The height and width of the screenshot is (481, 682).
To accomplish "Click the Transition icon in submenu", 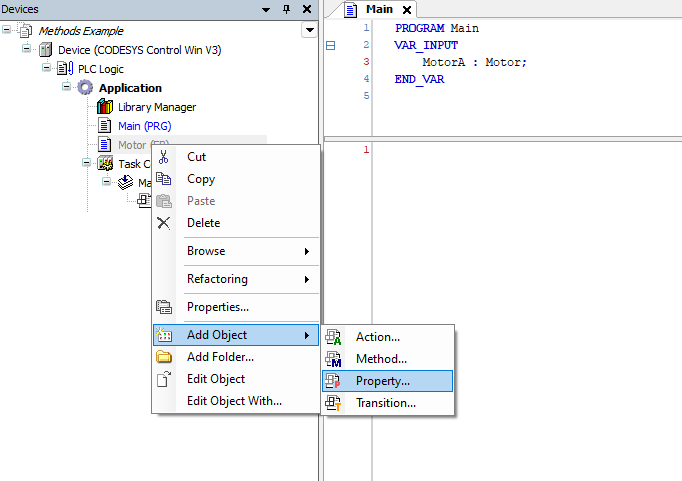I will [x=333, y=403].
